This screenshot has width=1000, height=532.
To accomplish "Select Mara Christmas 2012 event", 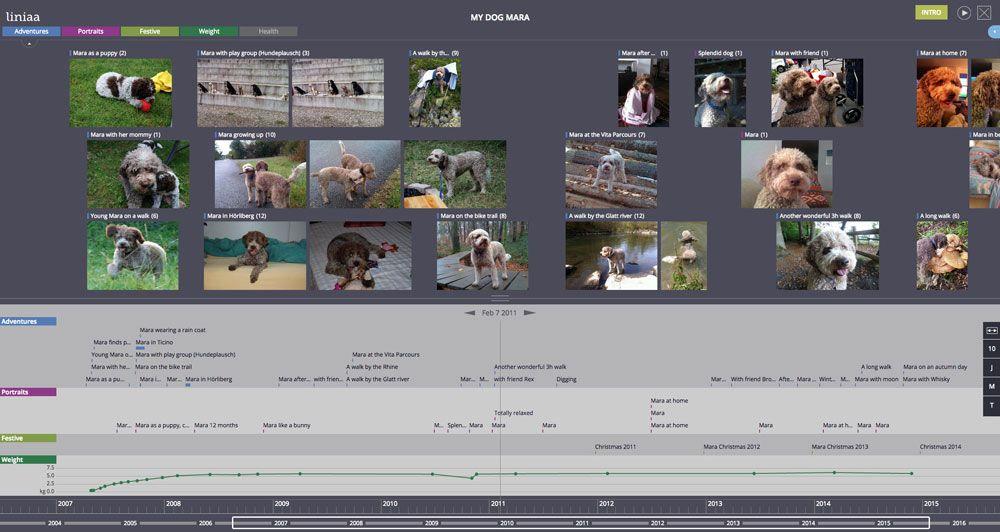I will click(732, 447).
